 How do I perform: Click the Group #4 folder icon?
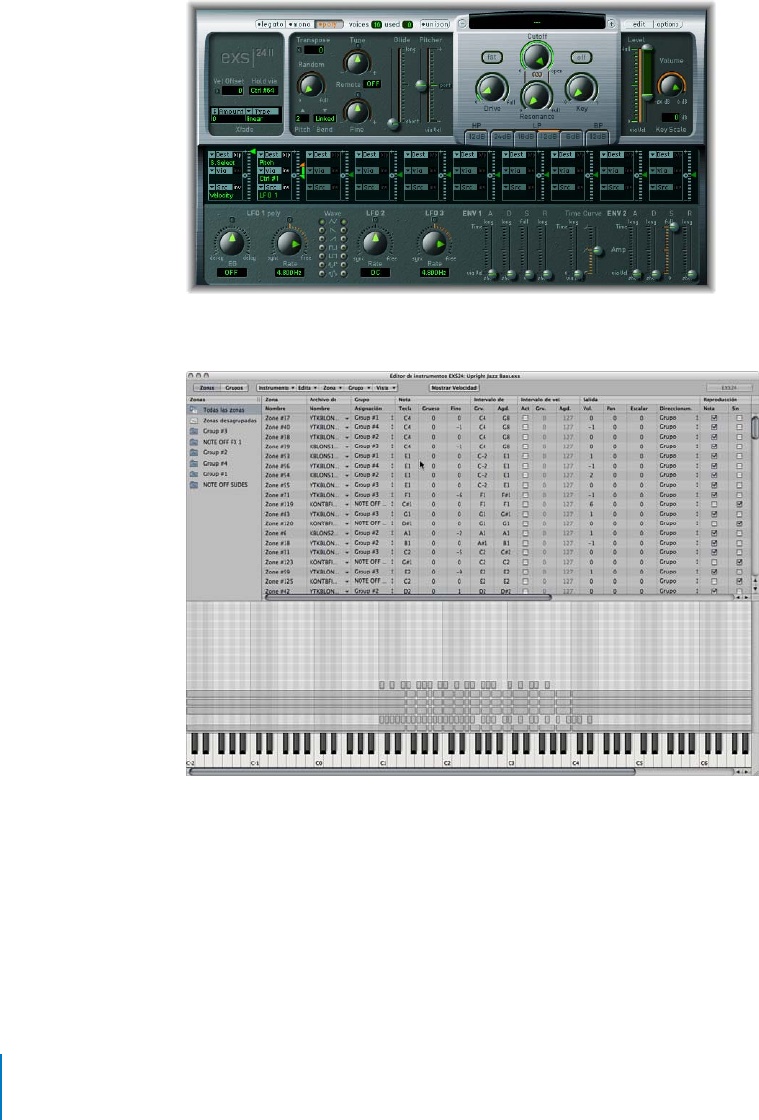coord(194,464)
